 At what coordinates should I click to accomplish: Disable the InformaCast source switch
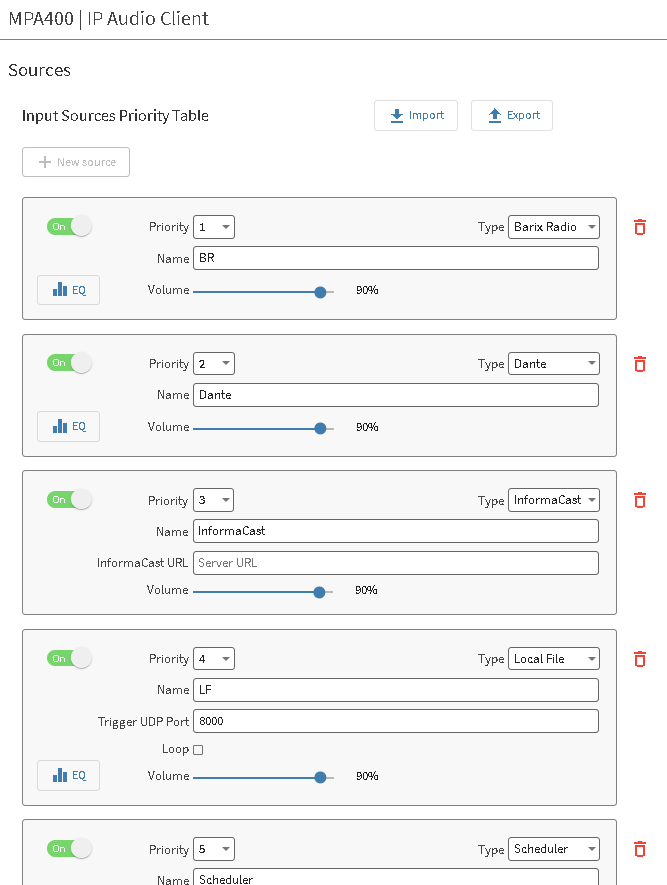[69, 499]
